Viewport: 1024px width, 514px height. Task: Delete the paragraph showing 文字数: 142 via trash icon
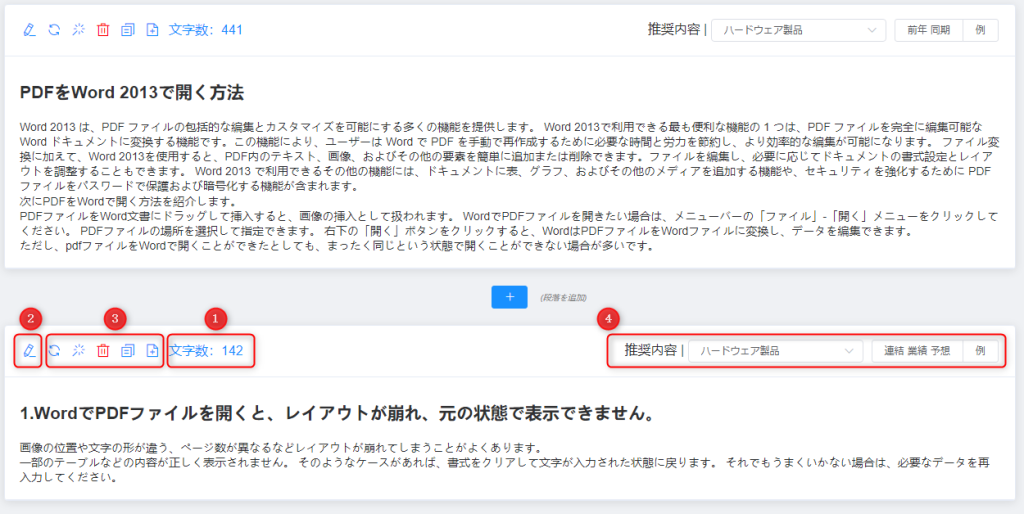(x=103, y=351)
